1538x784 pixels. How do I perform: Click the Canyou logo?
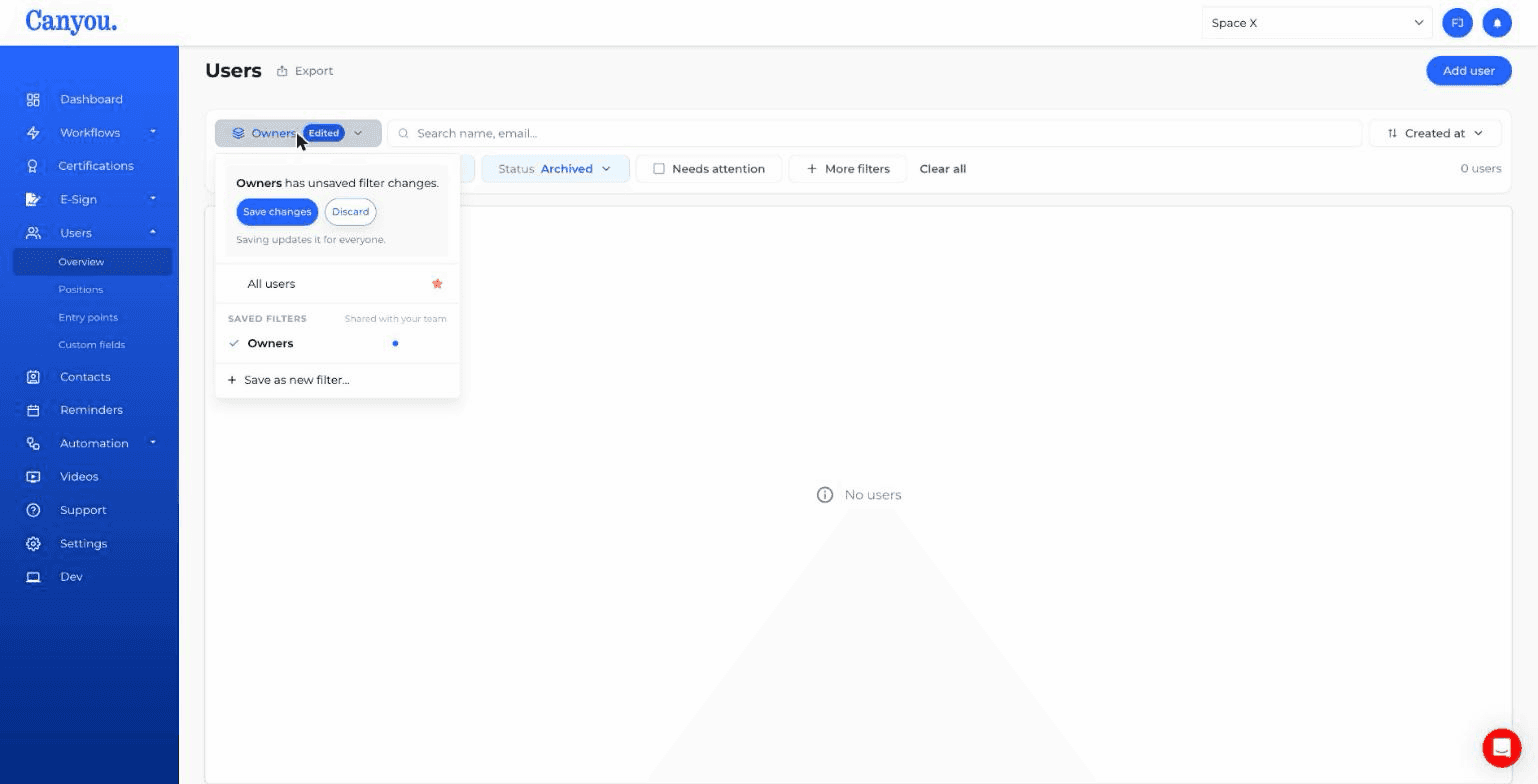pyautogui.click(x=71, y=22)
